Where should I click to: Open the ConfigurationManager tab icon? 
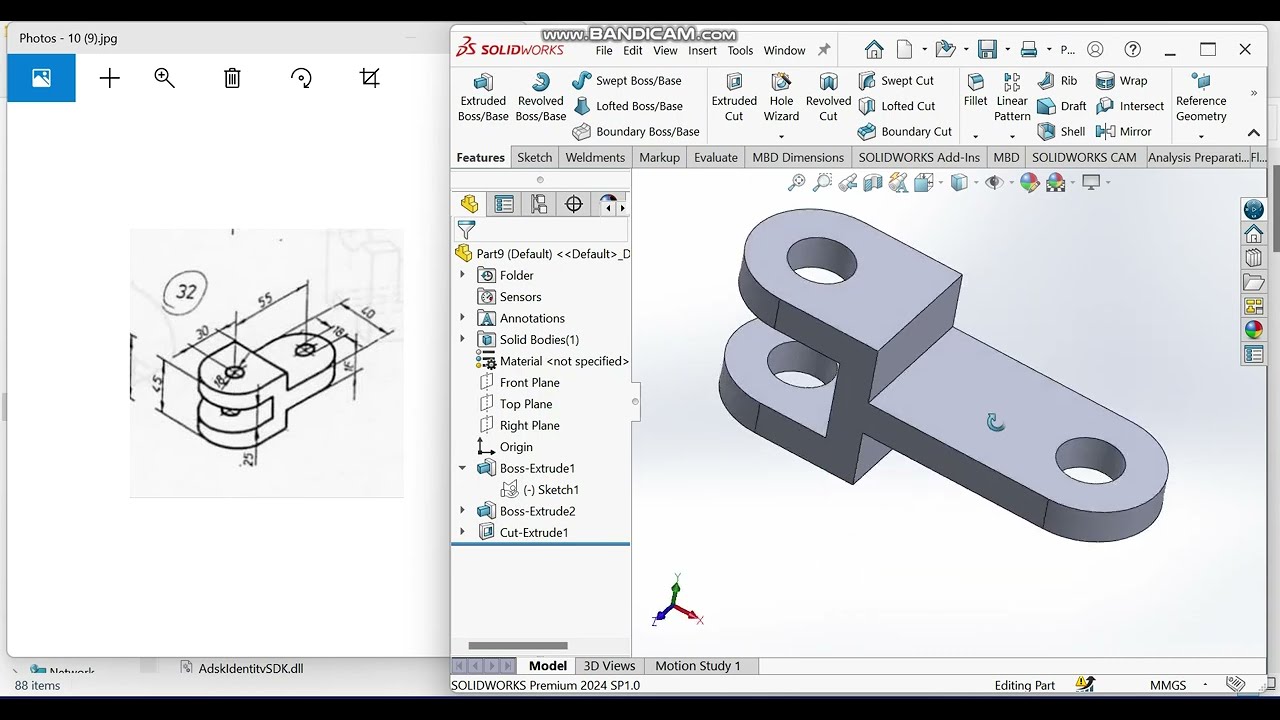[539, 204]
